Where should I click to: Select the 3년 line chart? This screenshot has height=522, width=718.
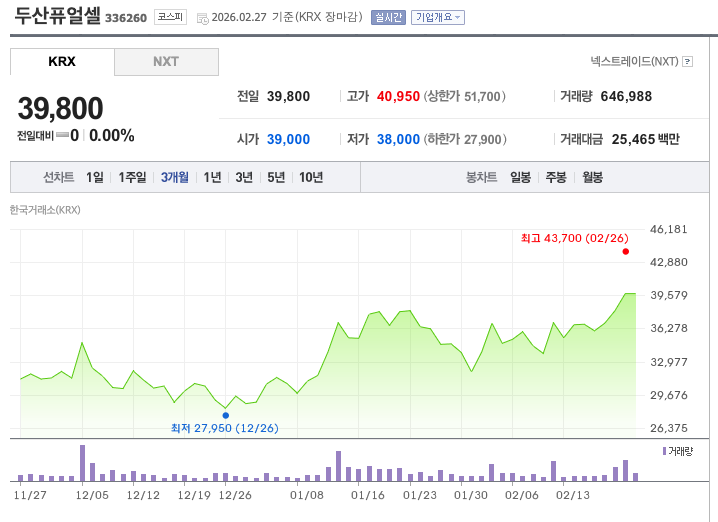(x=244, y=177)
